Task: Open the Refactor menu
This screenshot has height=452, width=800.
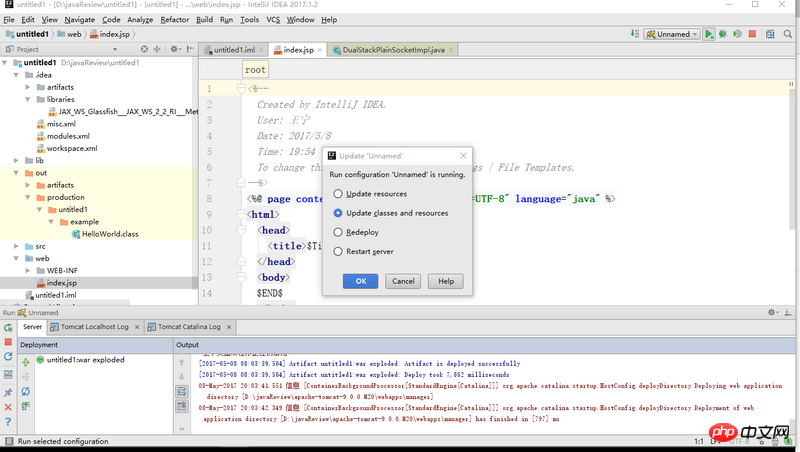Action: click(x=174, y=19)
